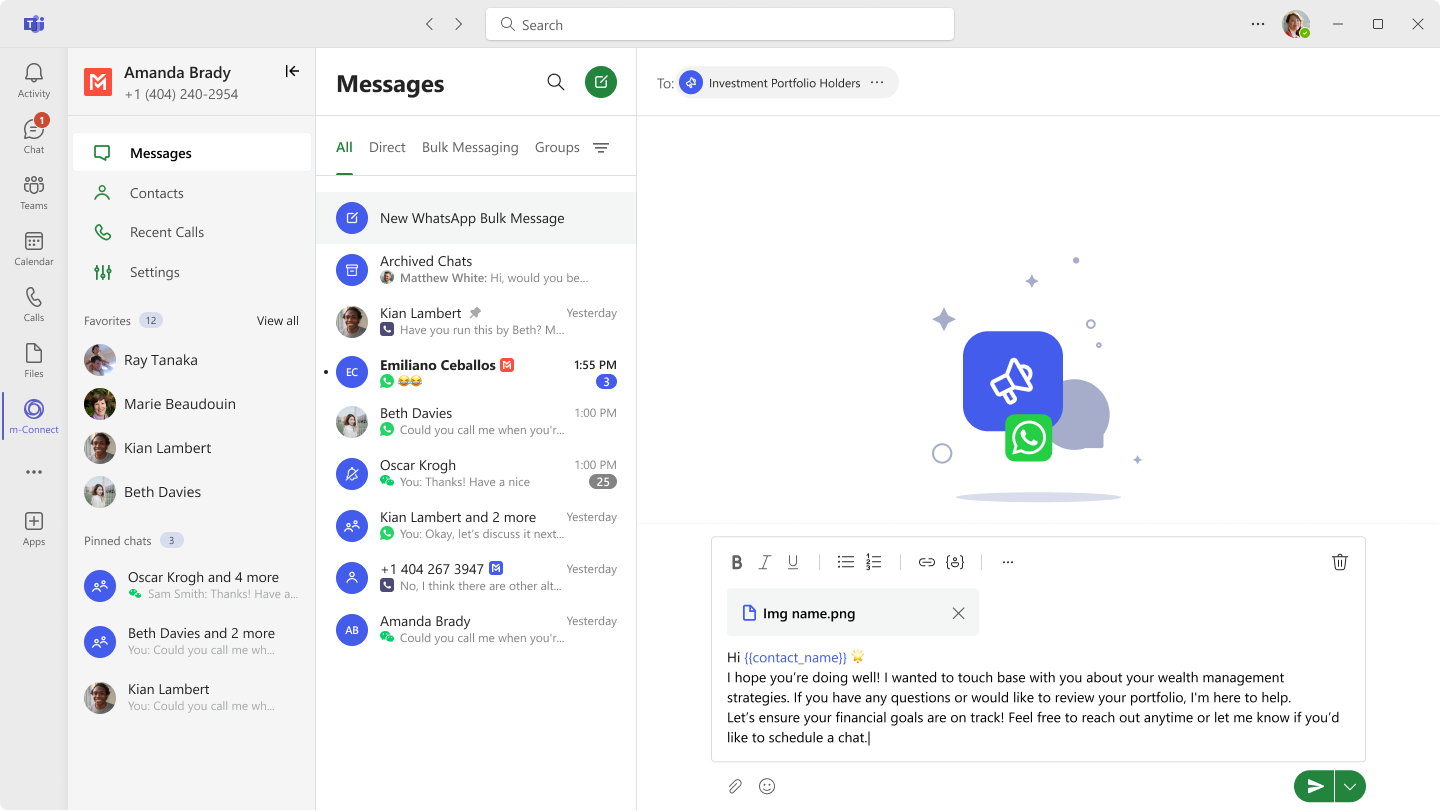
Task: Show more formatting options in editor
Action: [x=1008, y=562]
